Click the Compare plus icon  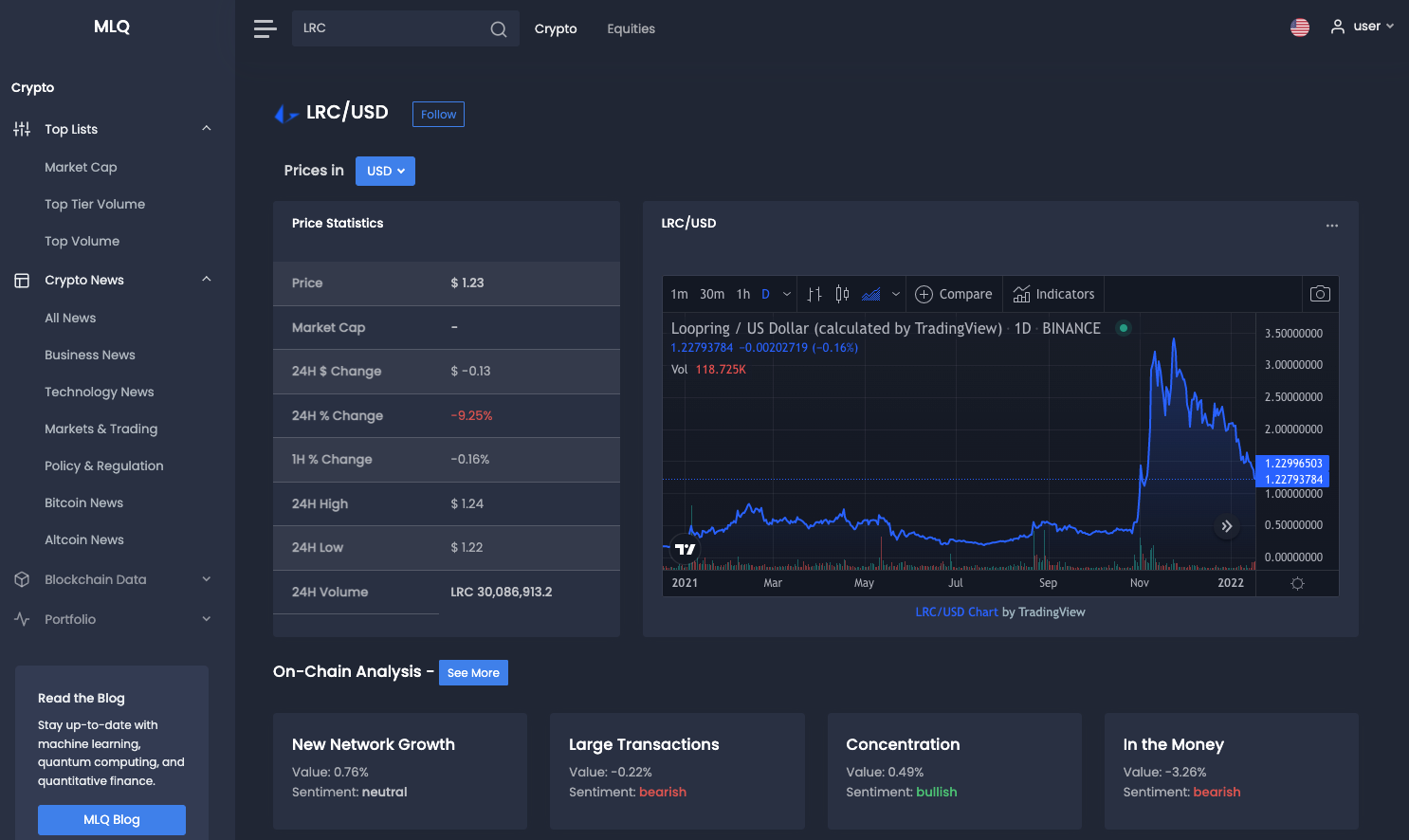pos(924,294)
